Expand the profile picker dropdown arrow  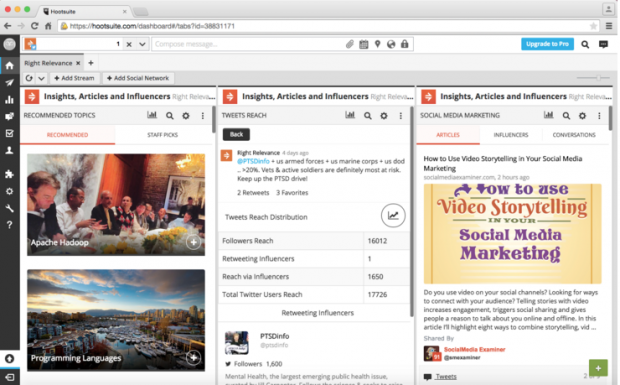pos(142,44)
